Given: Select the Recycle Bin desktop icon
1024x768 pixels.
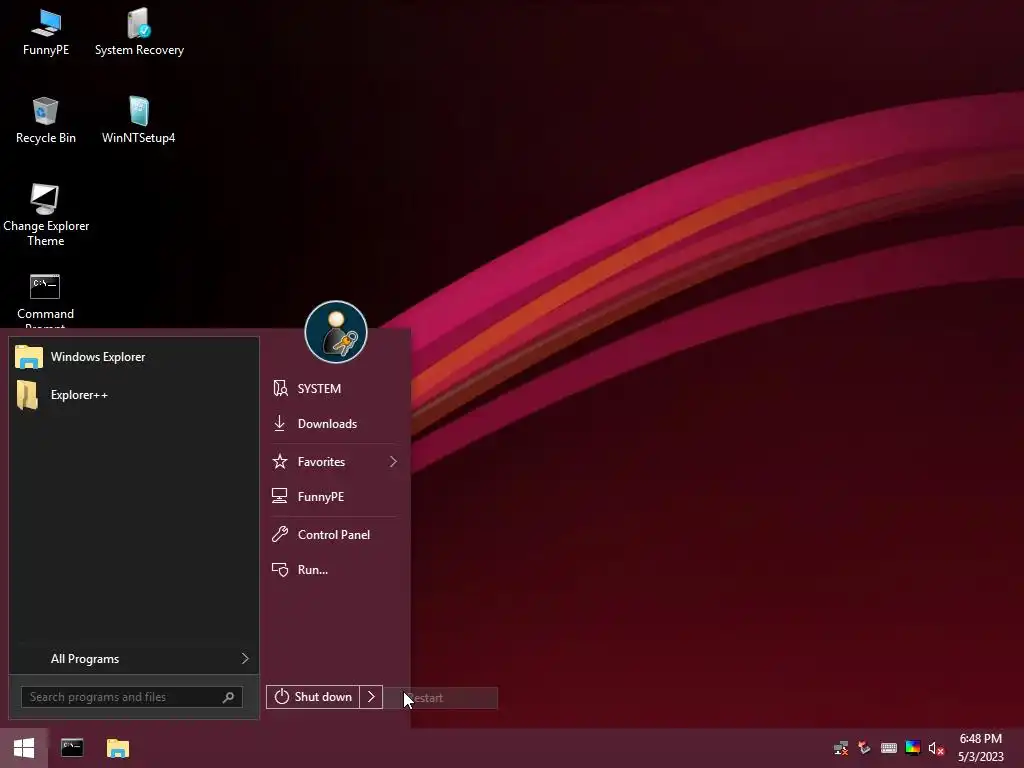Looking at the screenshot, I should coord(46,120).
